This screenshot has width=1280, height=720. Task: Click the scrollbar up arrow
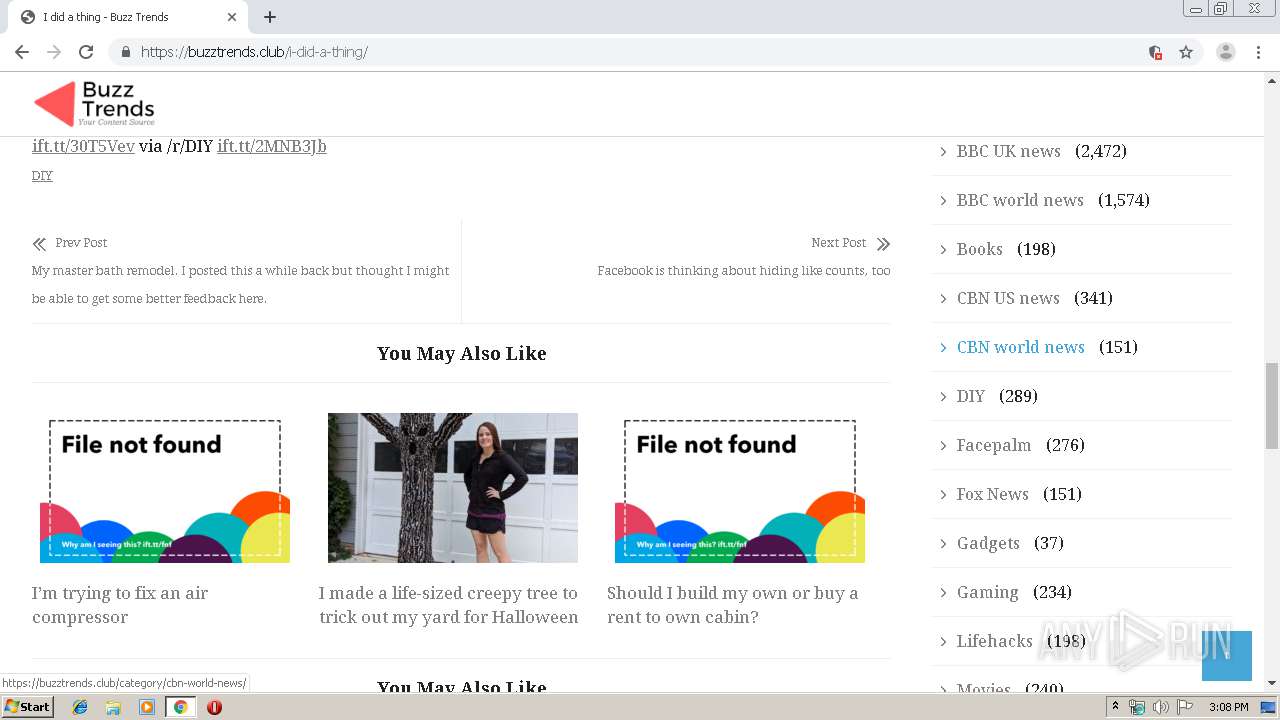tap(1272, 80)
